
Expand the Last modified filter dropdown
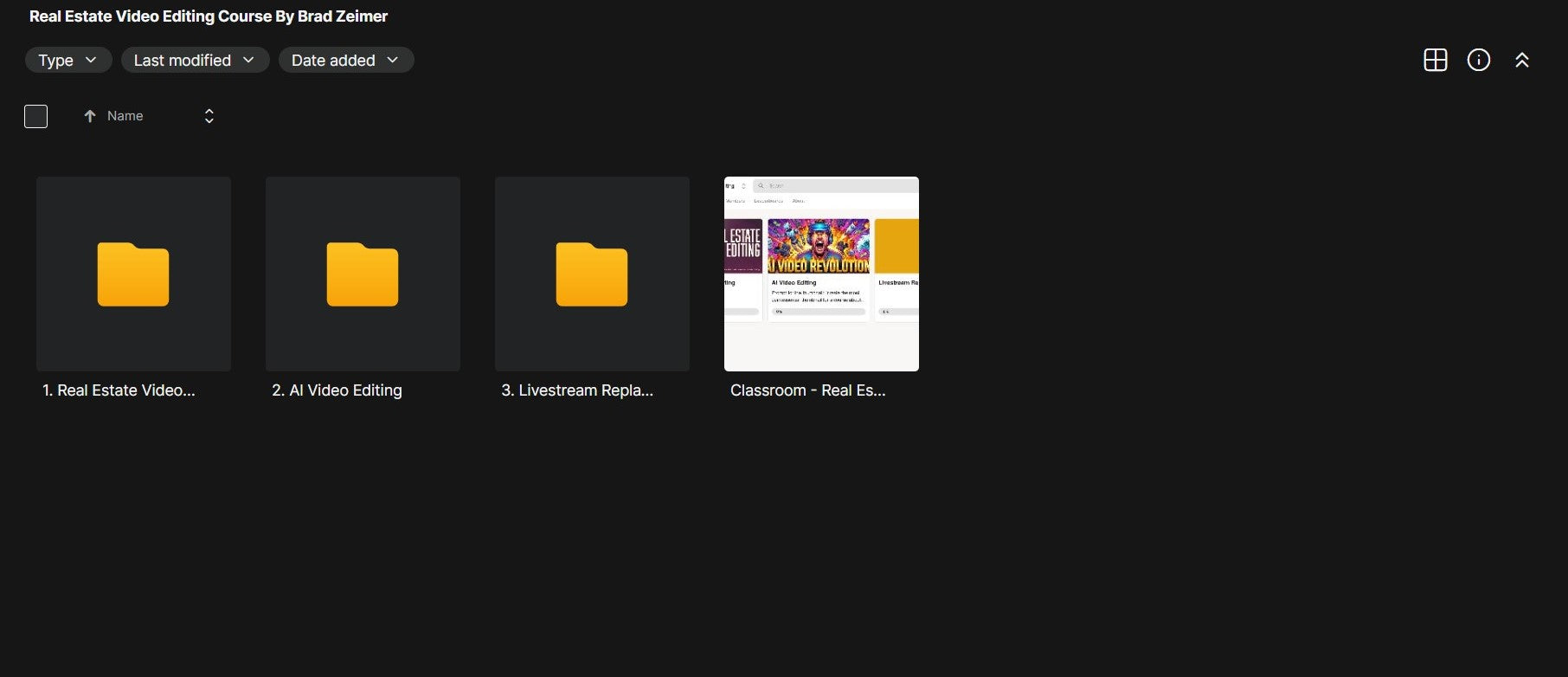coord(195,60)
